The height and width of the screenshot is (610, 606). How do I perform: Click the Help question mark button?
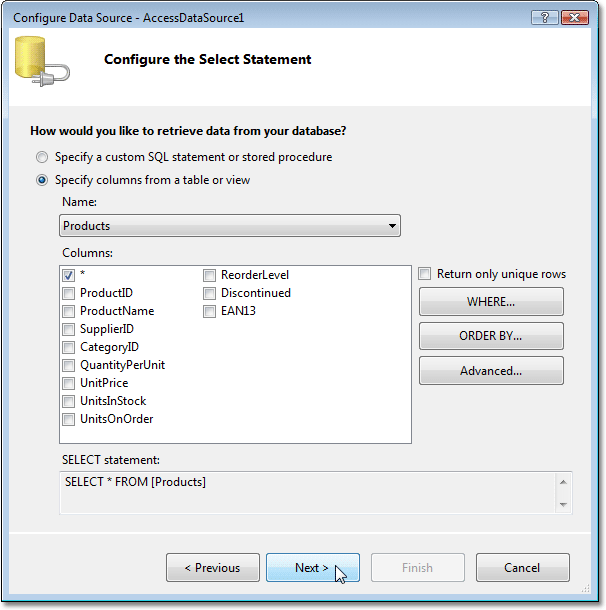[x=545, y=18]
